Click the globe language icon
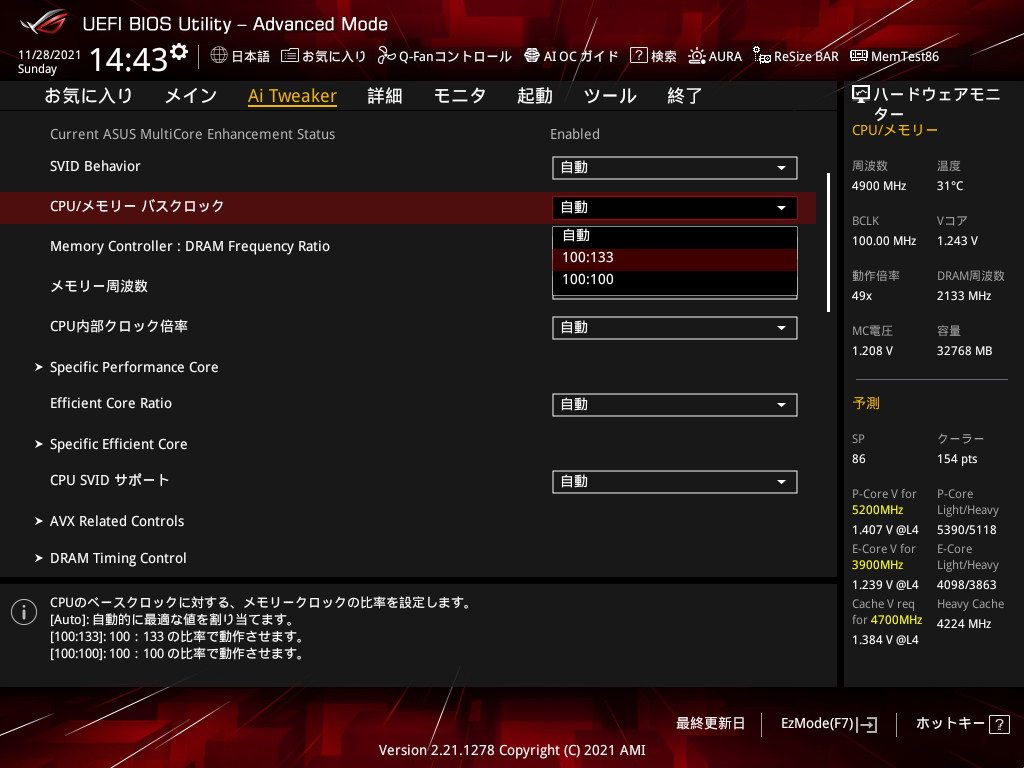This screenshot has height=768, width=1024. (219, 56)
